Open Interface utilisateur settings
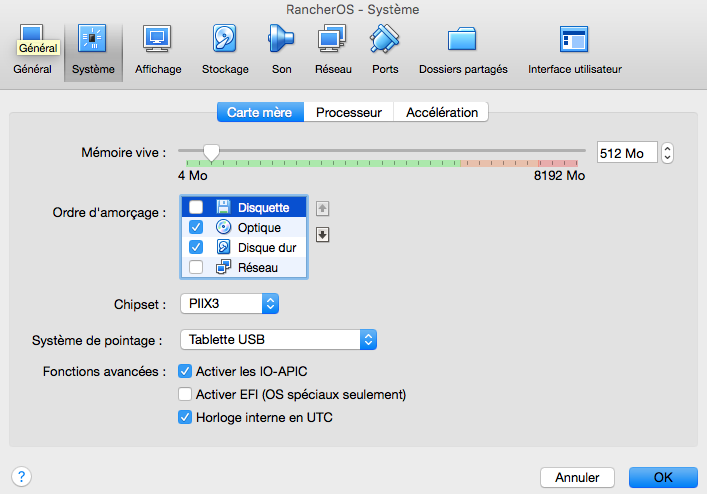Image resolution: width=707 pixels, height=494 pixels. coord(574,50)
